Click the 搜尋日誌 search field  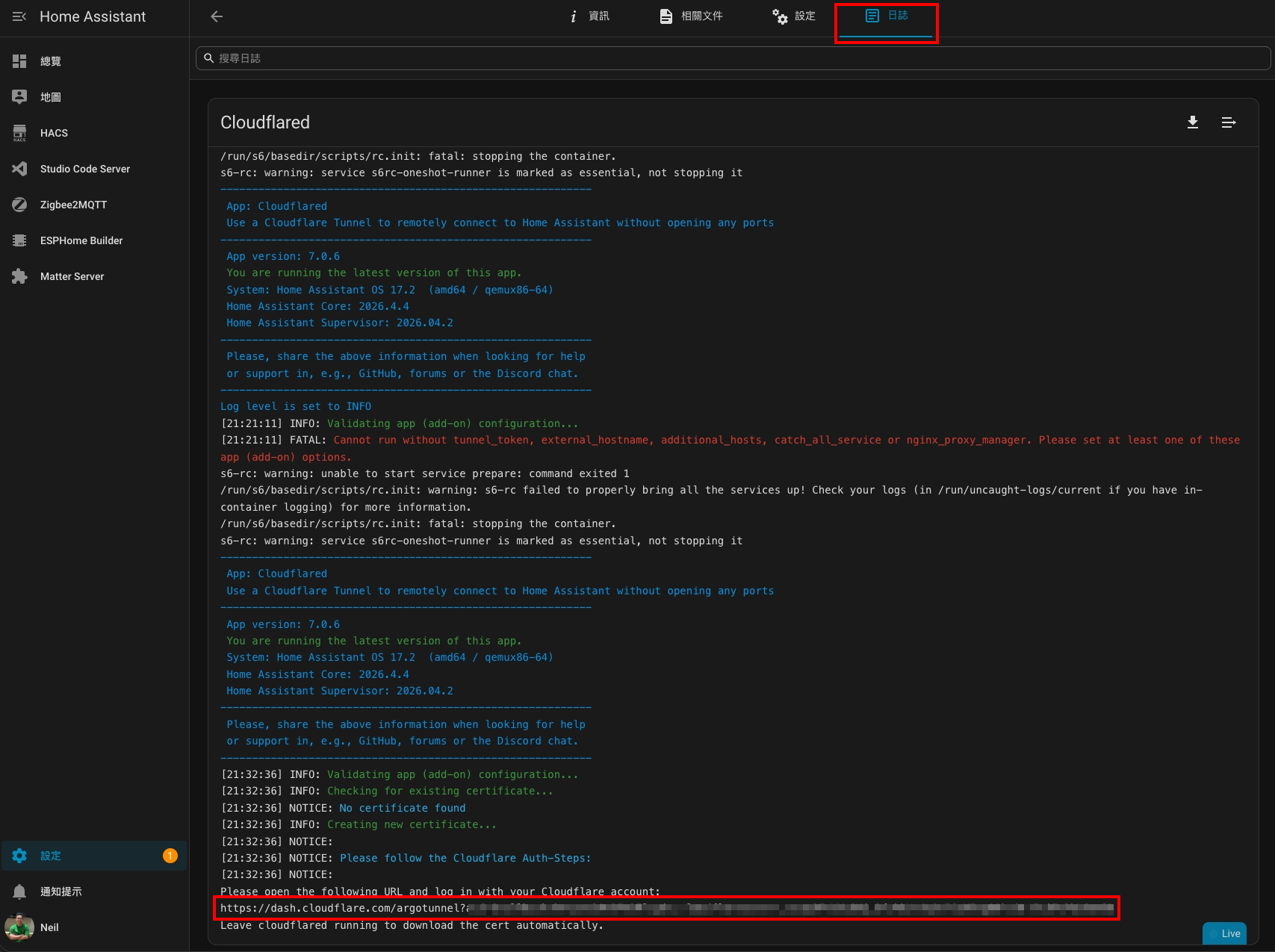click(x=733, y=58)
